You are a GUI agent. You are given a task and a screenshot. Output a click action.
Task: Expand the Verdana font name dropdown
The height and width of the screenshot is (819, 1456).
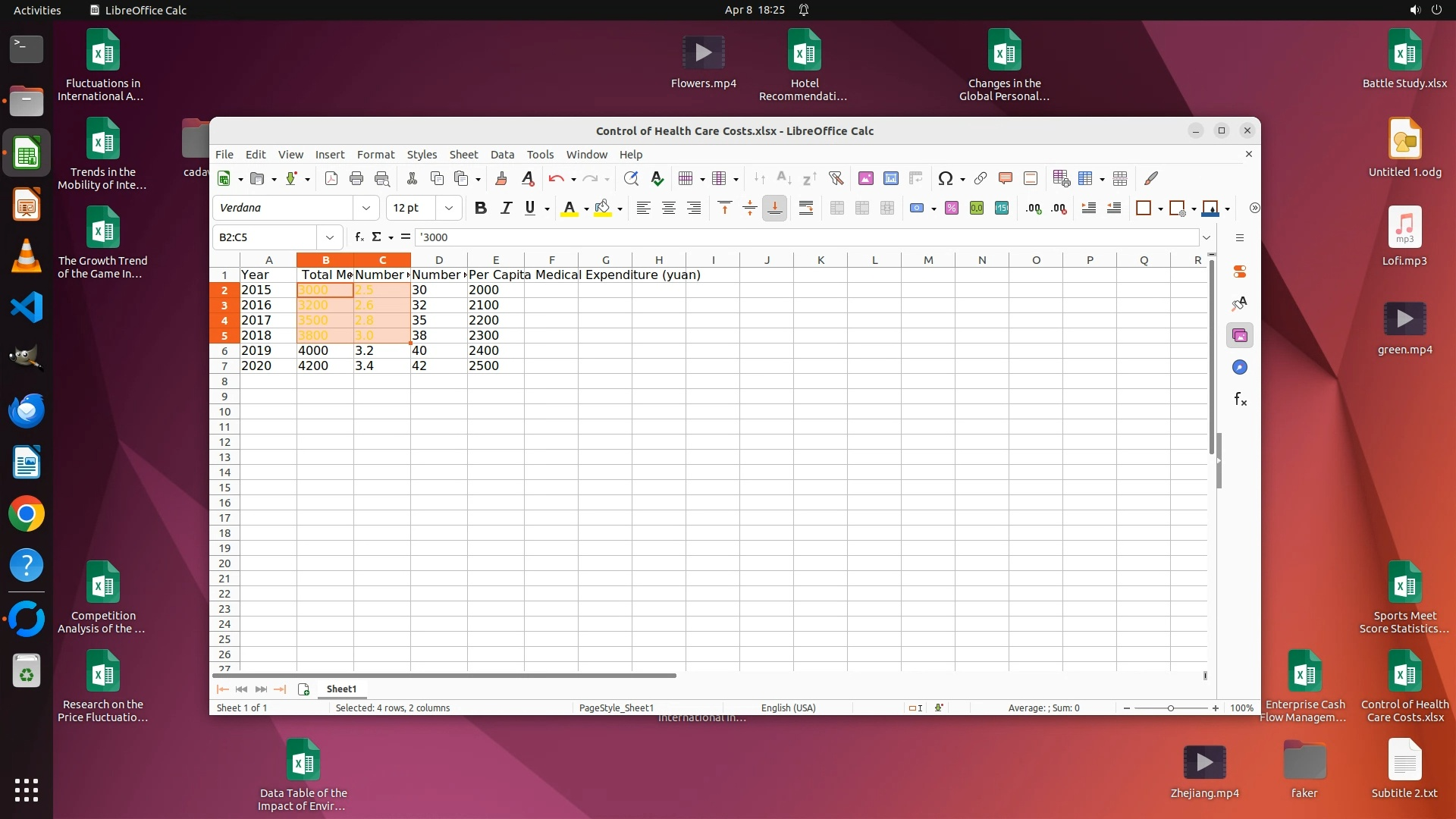[366, 208]
